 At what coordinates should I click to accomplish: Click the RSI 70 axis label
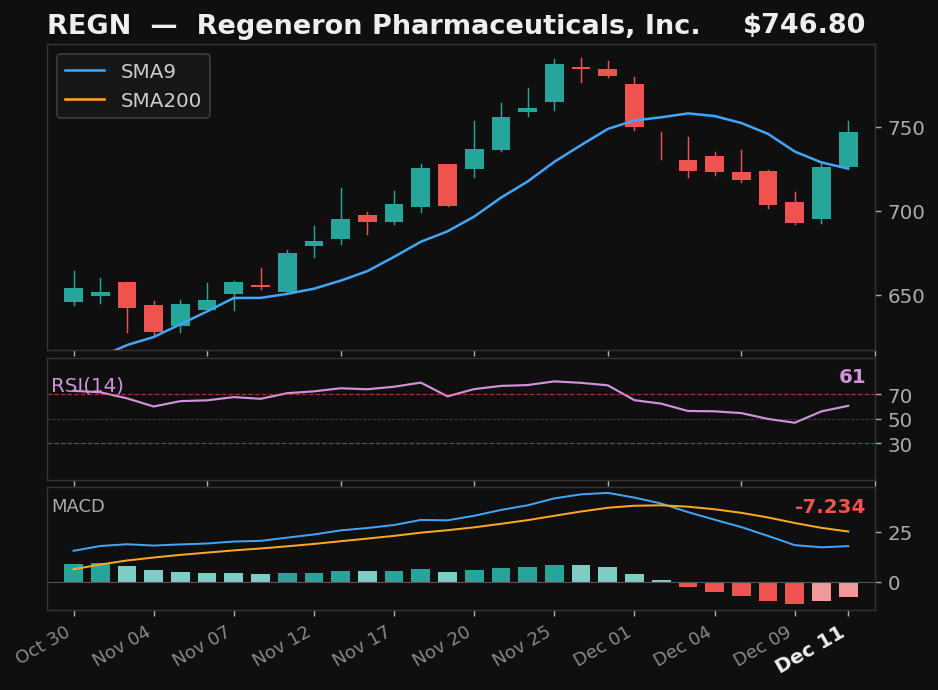(x=900, y=396)
